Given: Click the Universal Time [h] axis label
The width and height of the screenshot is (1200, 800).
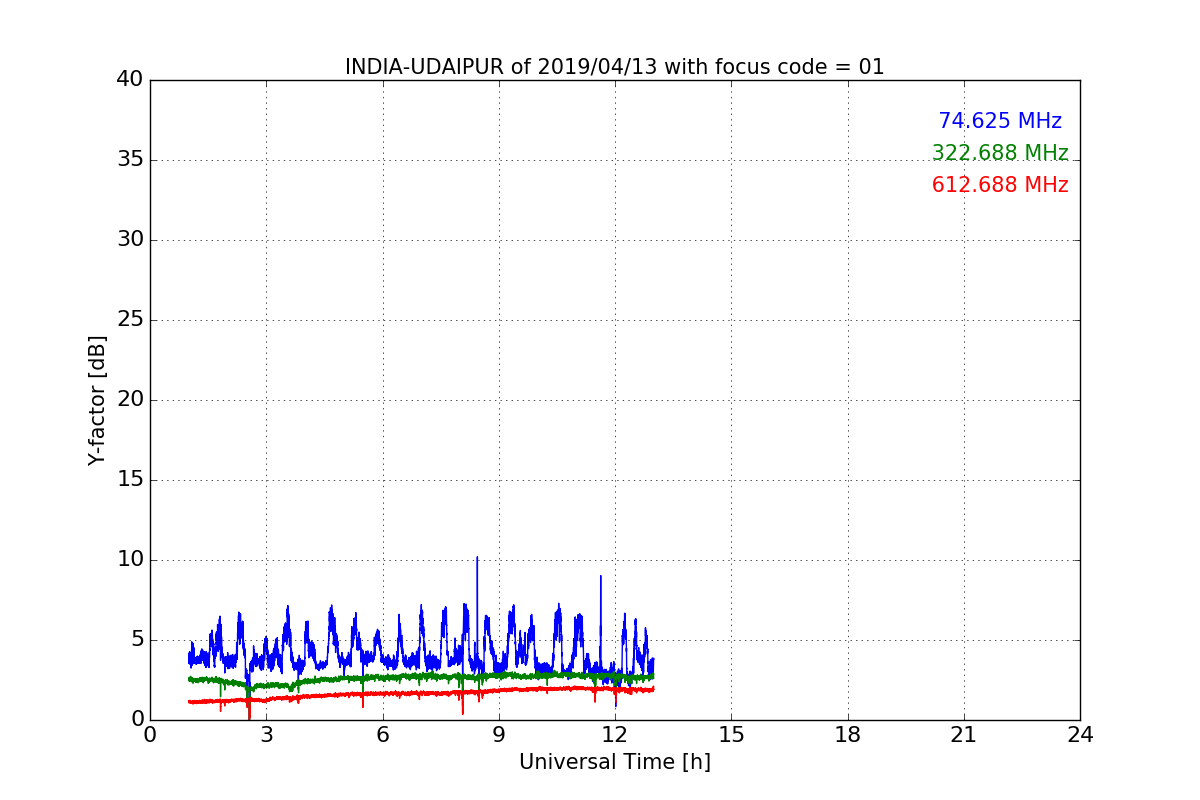Looking at the screenshot, I should pyautogui.click(x=615, y=762).
